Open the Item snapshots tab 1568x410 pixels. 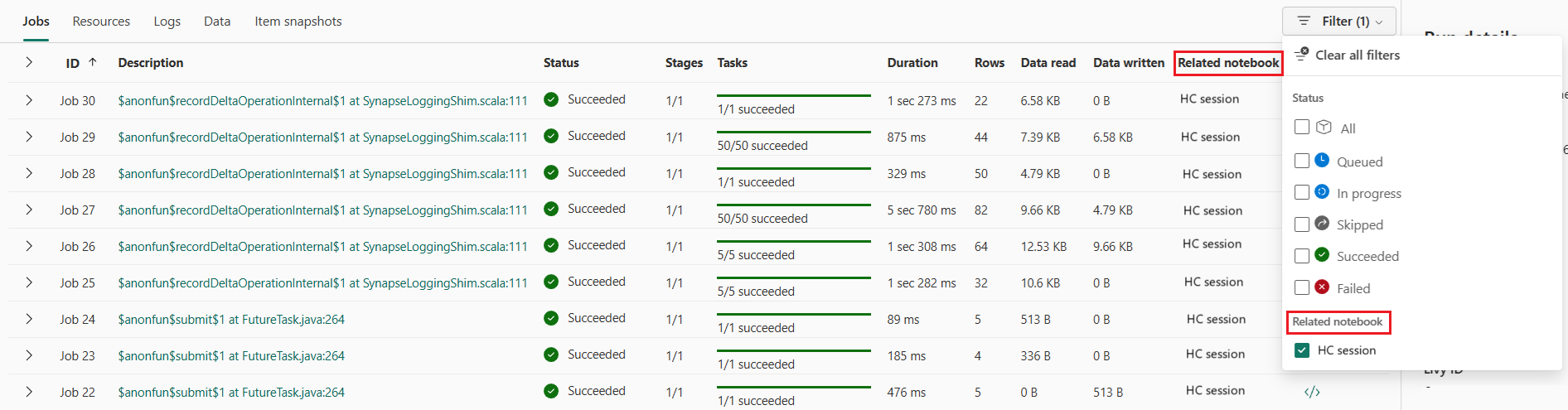tap(298, 22)
